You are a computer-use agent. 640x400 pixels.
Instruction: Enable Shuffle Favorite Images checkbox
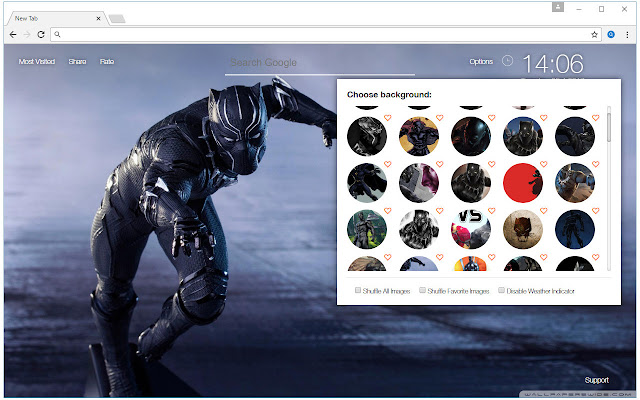pos(422,290)
